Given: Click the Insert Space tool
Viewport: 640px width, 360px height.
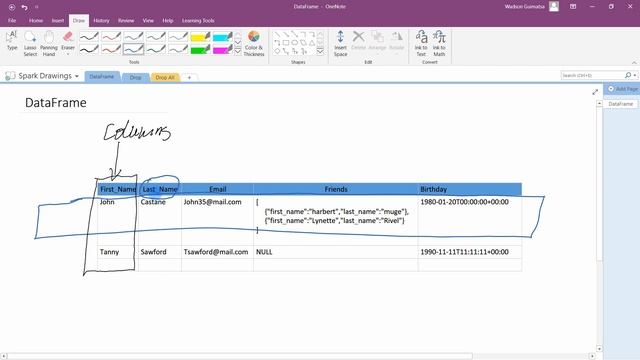Looking at the screenshot, I should point(340,43).
